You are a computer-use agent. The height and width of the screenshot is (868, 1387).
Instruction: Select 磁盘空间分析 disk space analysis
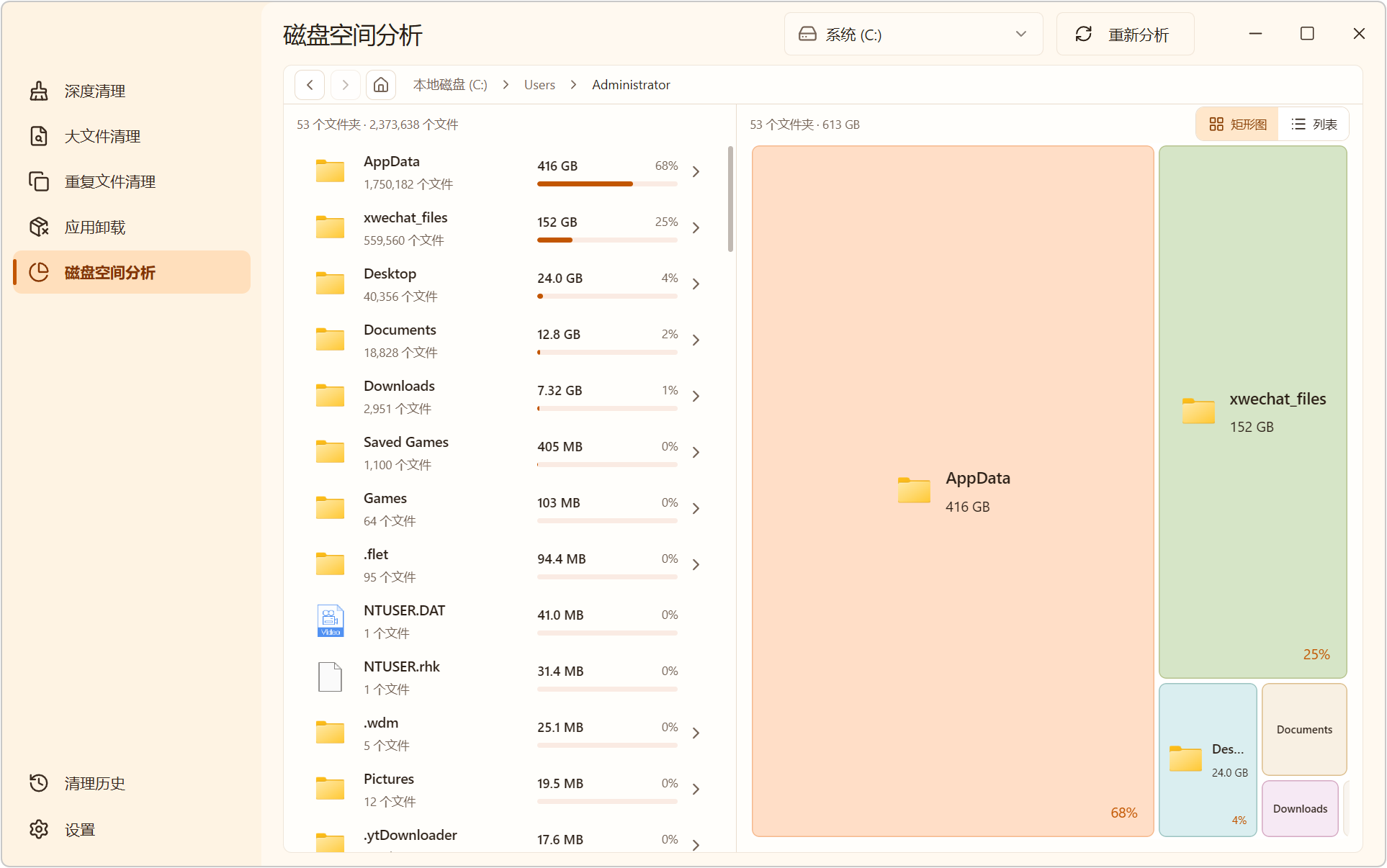pos(132,272)
